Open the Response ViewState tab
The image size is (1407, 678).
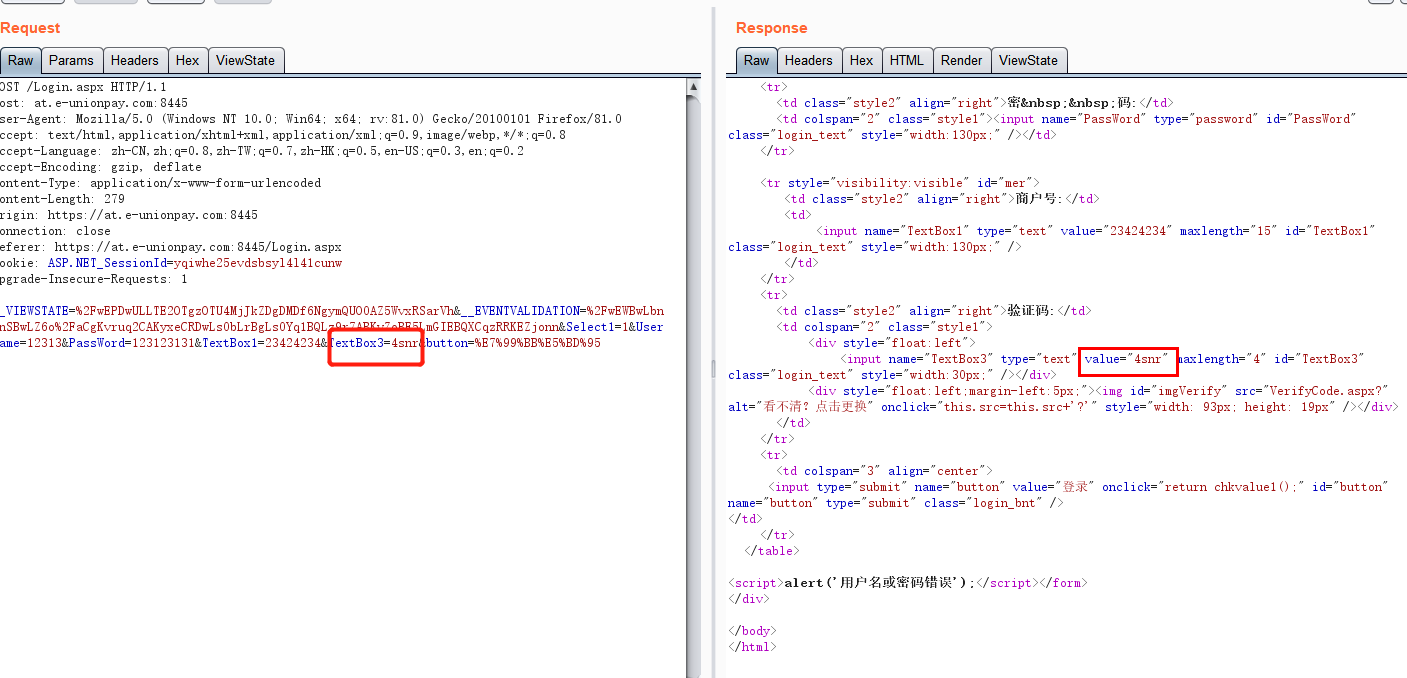(x=1028, y=60)
